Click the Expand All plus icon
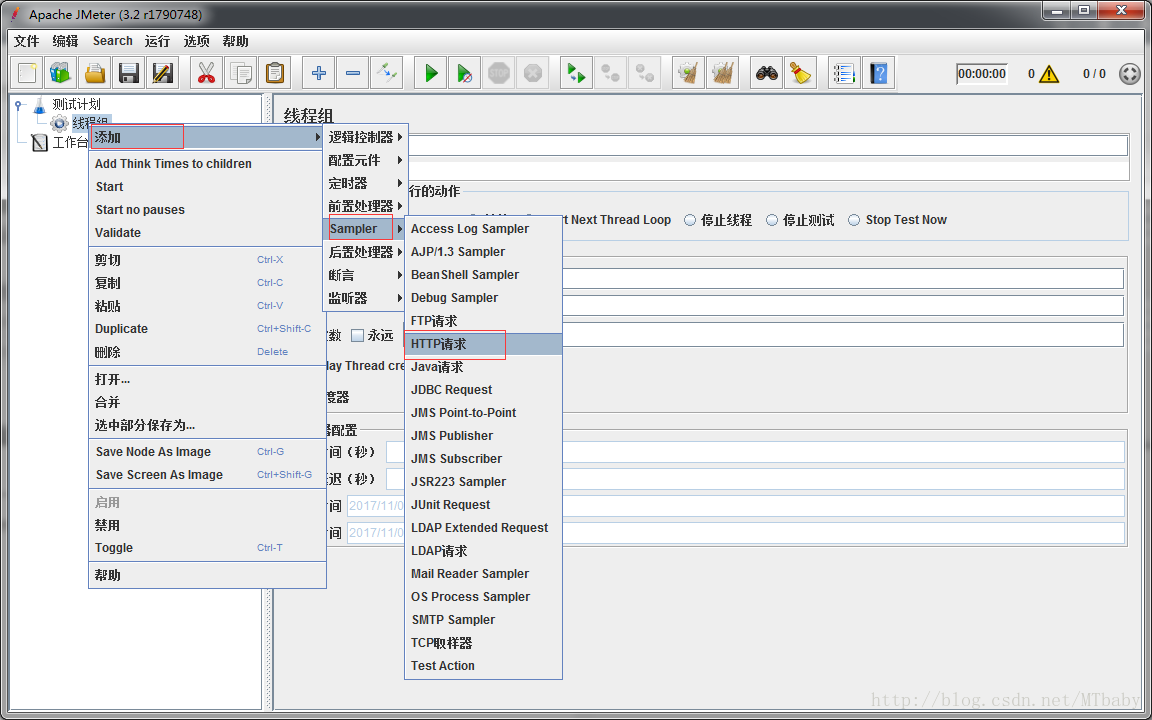This screenshot has height=720, width=1152. click(319, 73)
